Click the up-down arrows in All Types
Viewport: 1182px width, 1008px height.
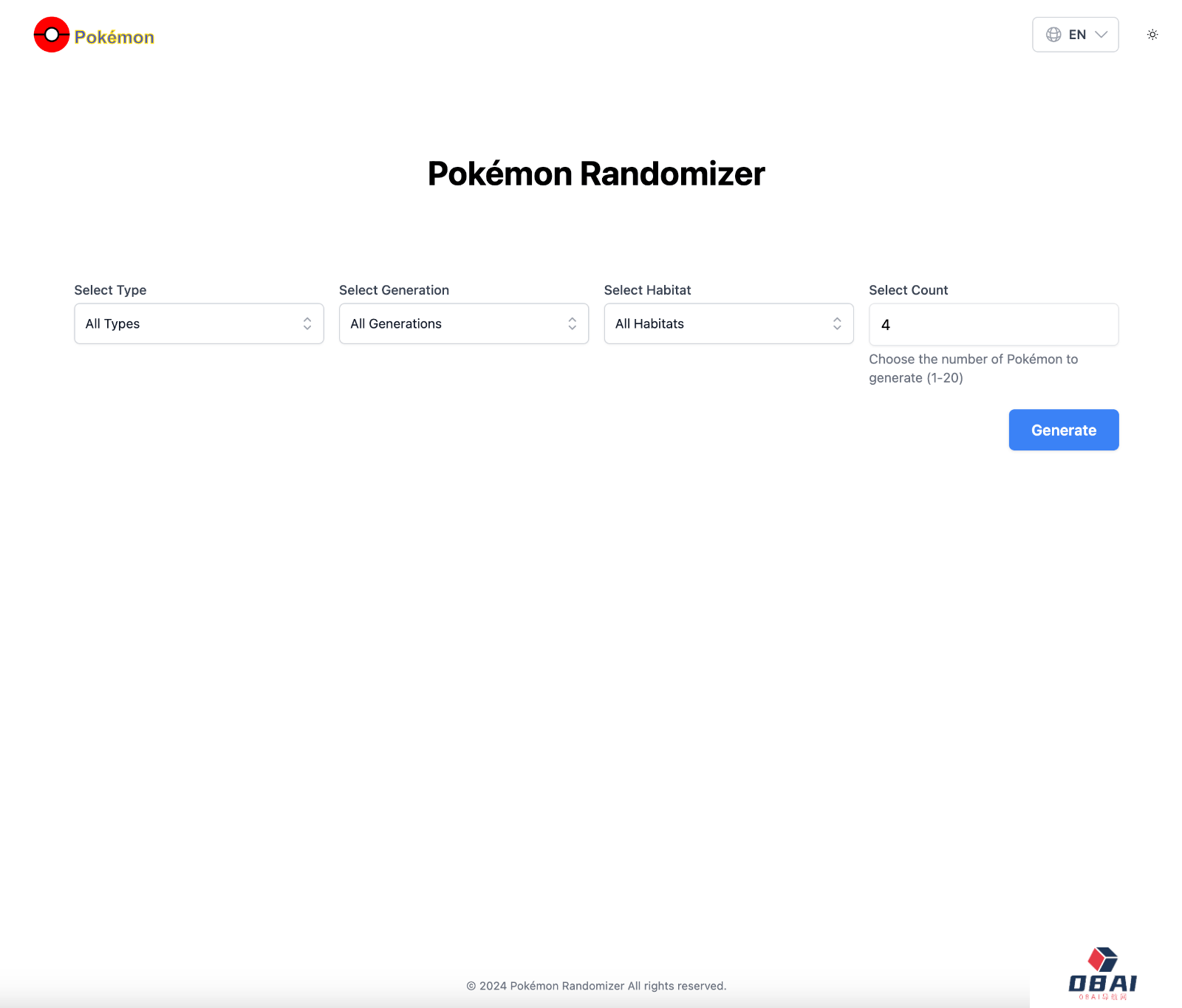307,323
